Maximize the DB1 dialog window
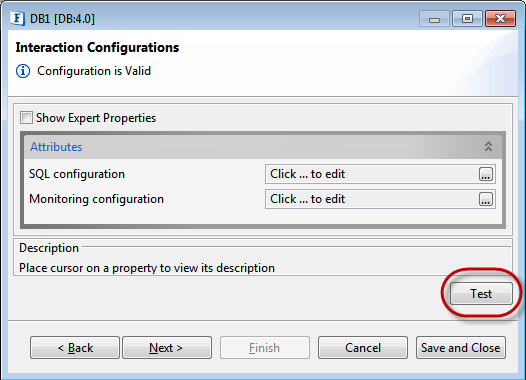 pos(467,19)
